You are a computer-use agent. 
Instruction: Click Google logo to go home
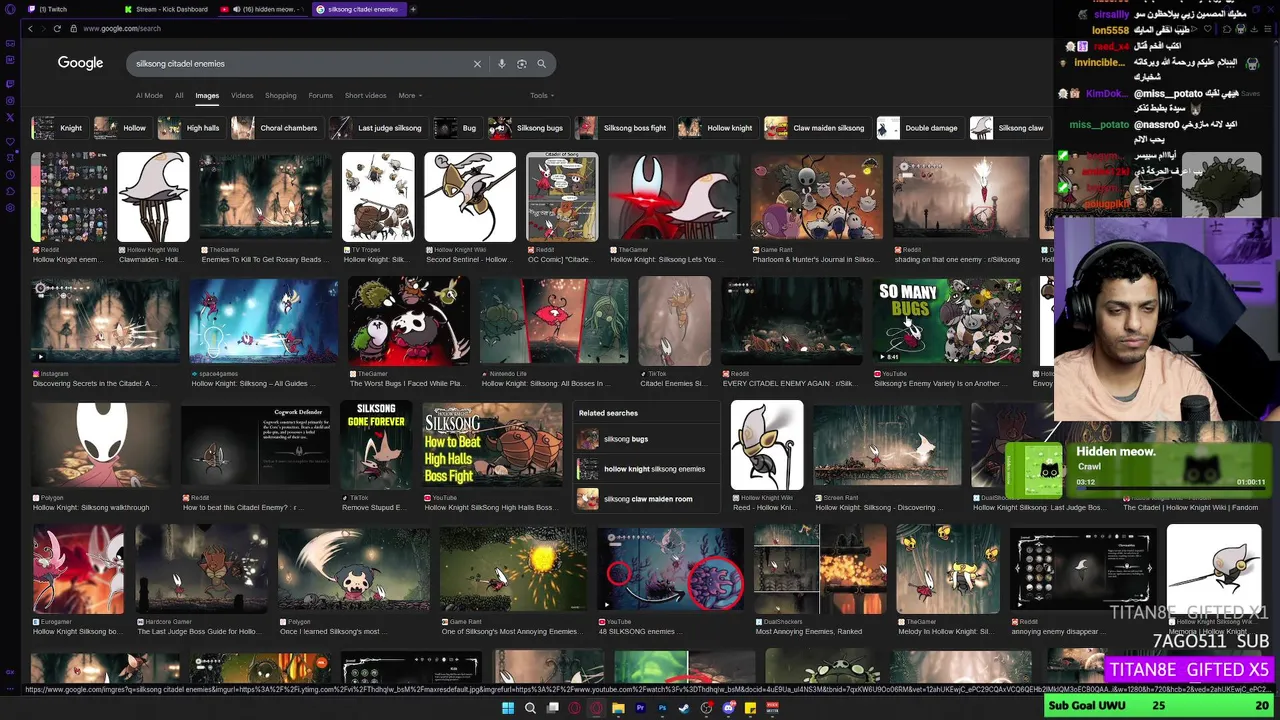pyautogui.click(x=80, y=63)
